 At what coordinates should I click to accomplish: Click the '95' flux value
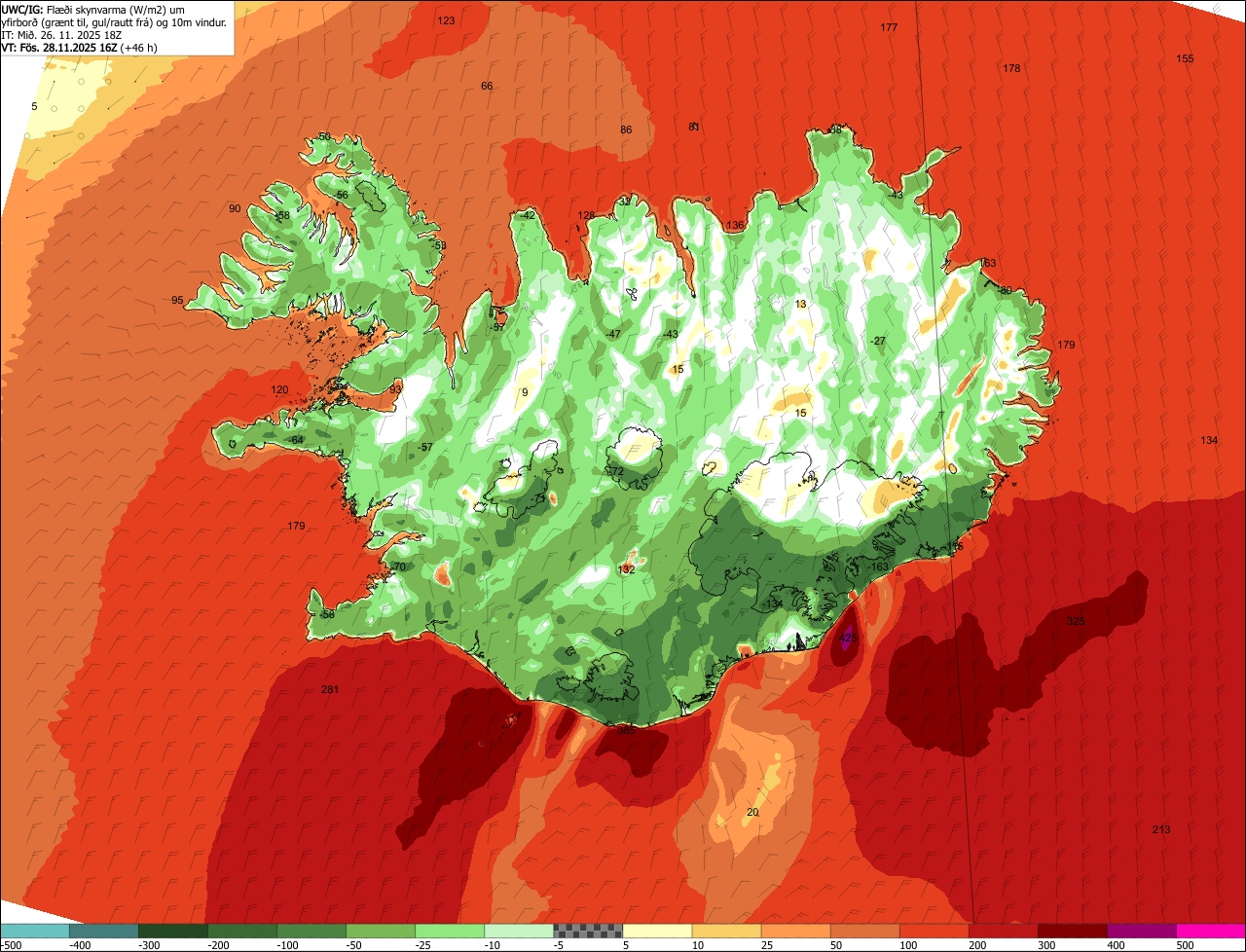coord(177,300)
